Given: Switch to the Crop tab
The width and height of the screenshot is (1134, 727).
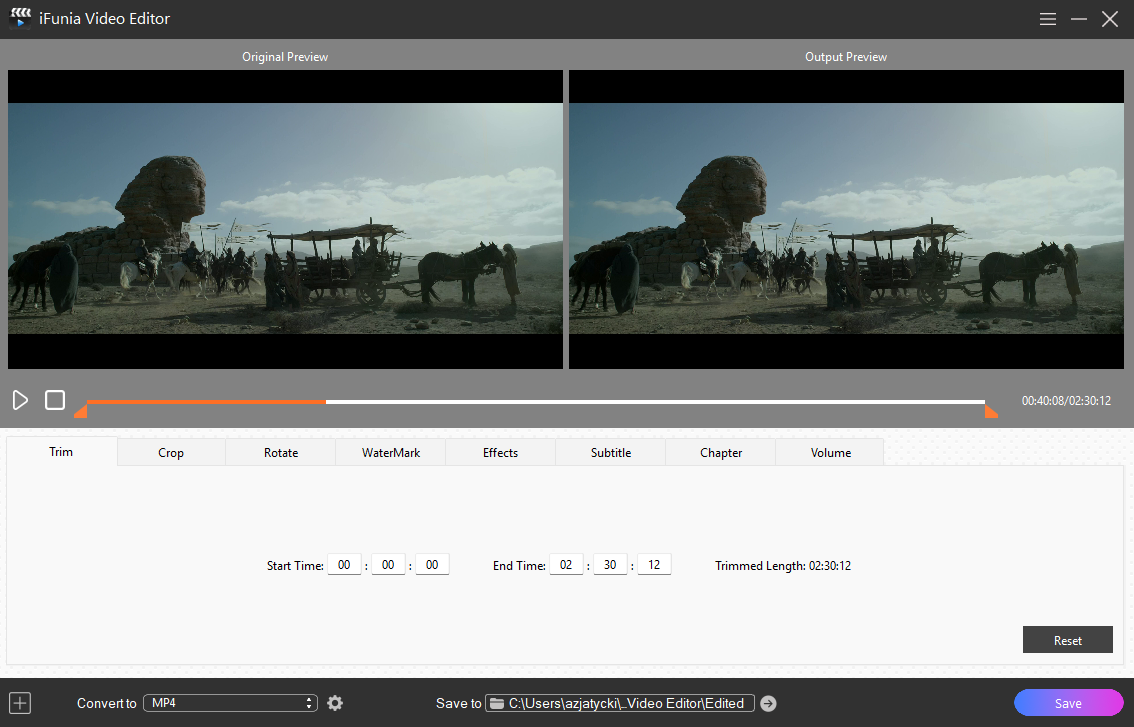Looking at the screenshot, I should pos(171,452).
